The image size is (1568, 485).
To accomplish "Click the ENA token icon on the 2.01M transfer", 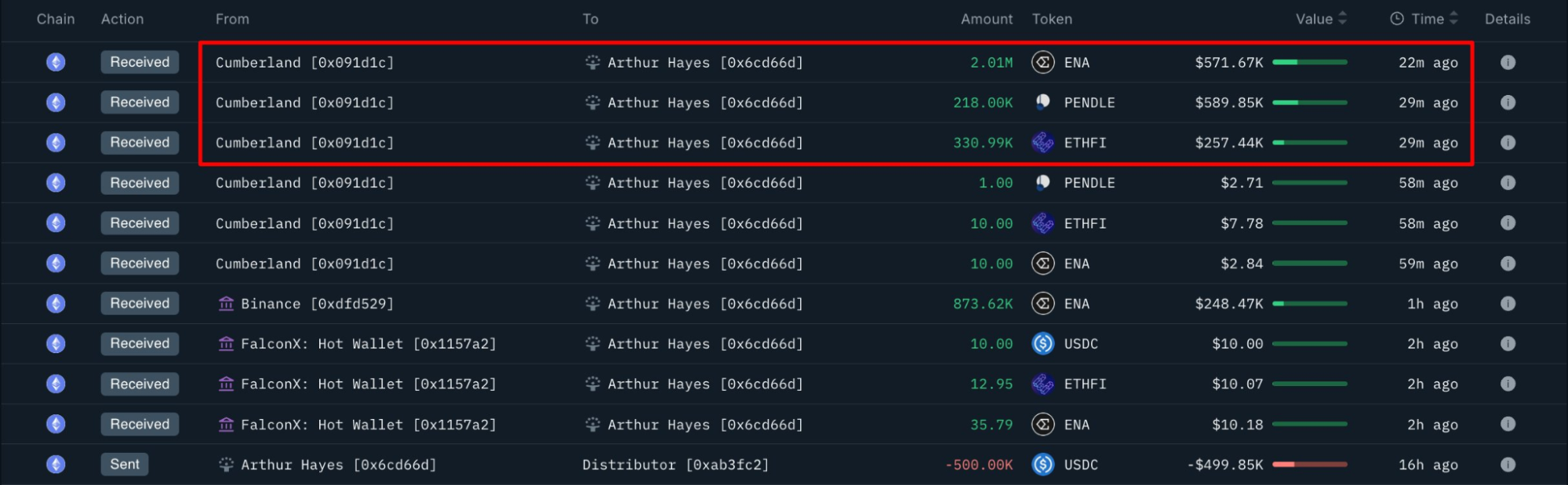I will point(1042,62).
